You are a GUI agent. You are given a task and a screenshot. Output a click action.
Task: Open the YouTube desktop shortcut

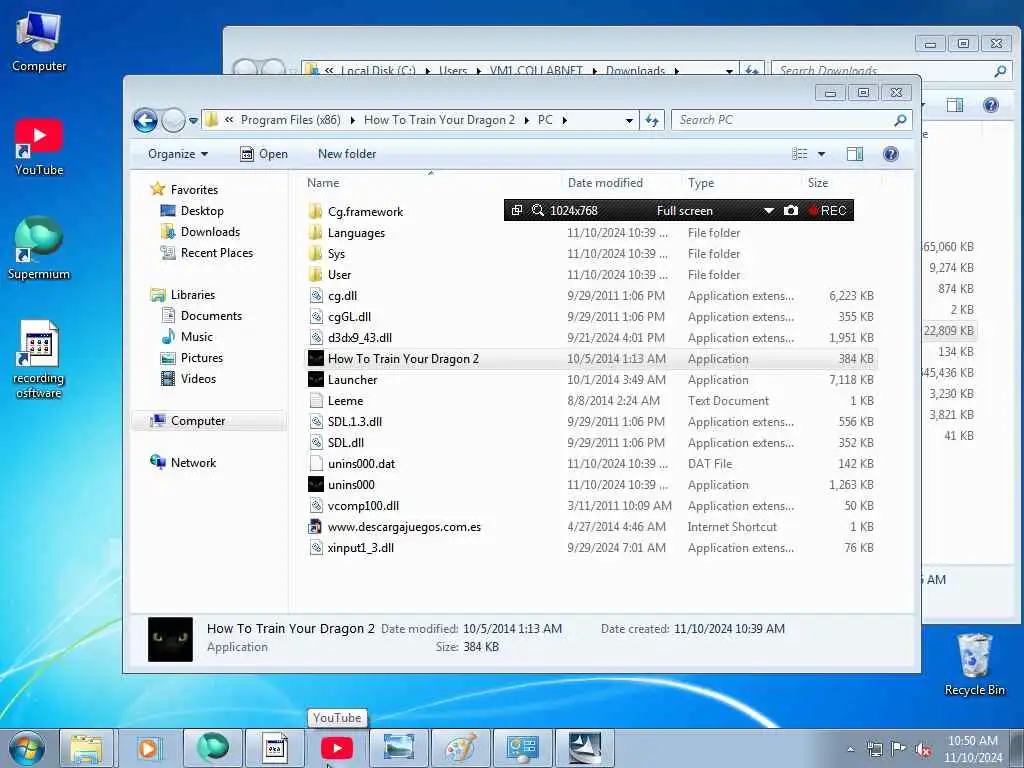(39, 147)
